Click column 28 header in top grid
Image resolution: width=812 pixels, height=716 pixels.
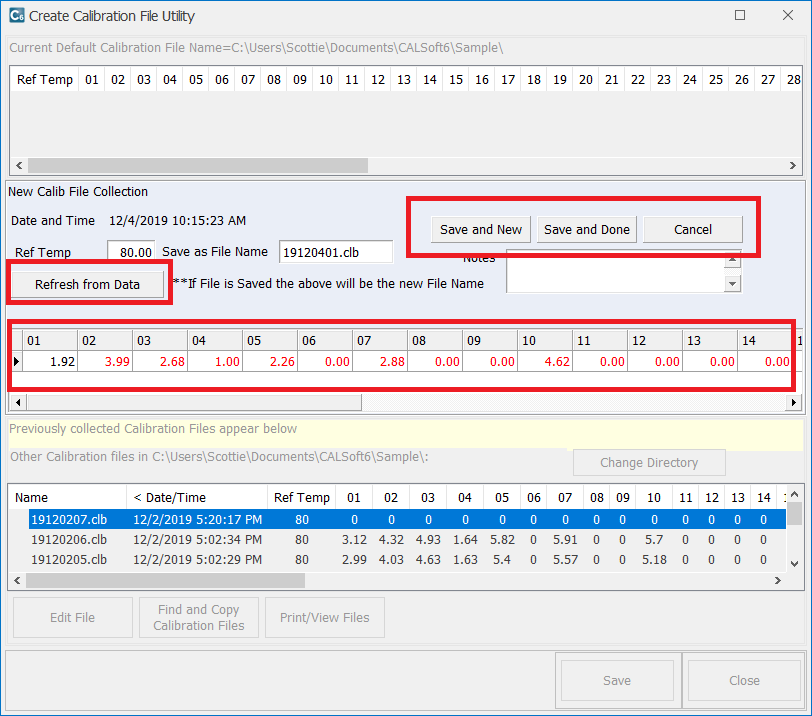coord(793,79)
